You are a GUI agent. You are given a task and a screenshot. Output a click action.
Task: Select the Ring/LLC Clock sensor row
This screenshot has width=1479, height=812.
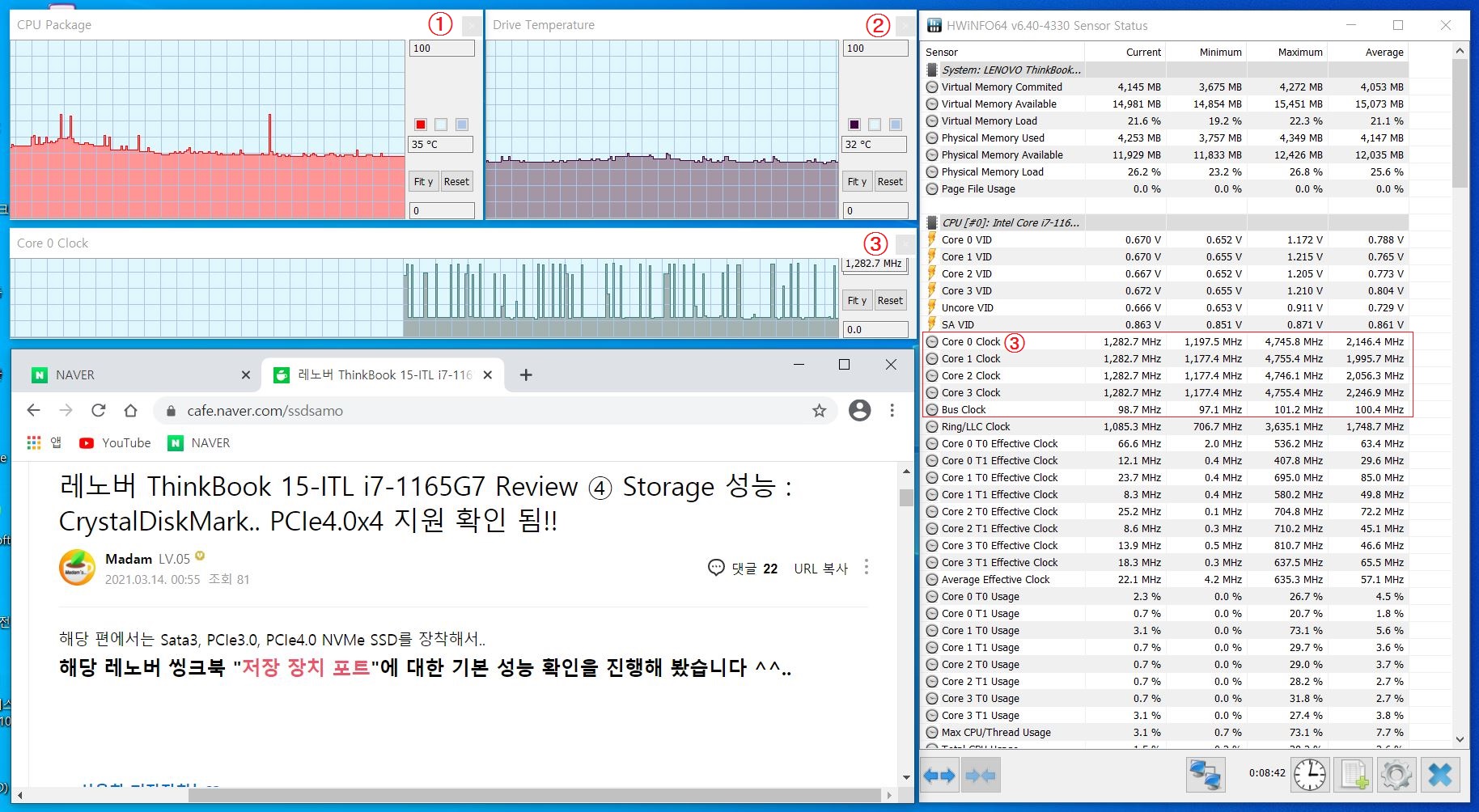click(x=1166, y=426)
